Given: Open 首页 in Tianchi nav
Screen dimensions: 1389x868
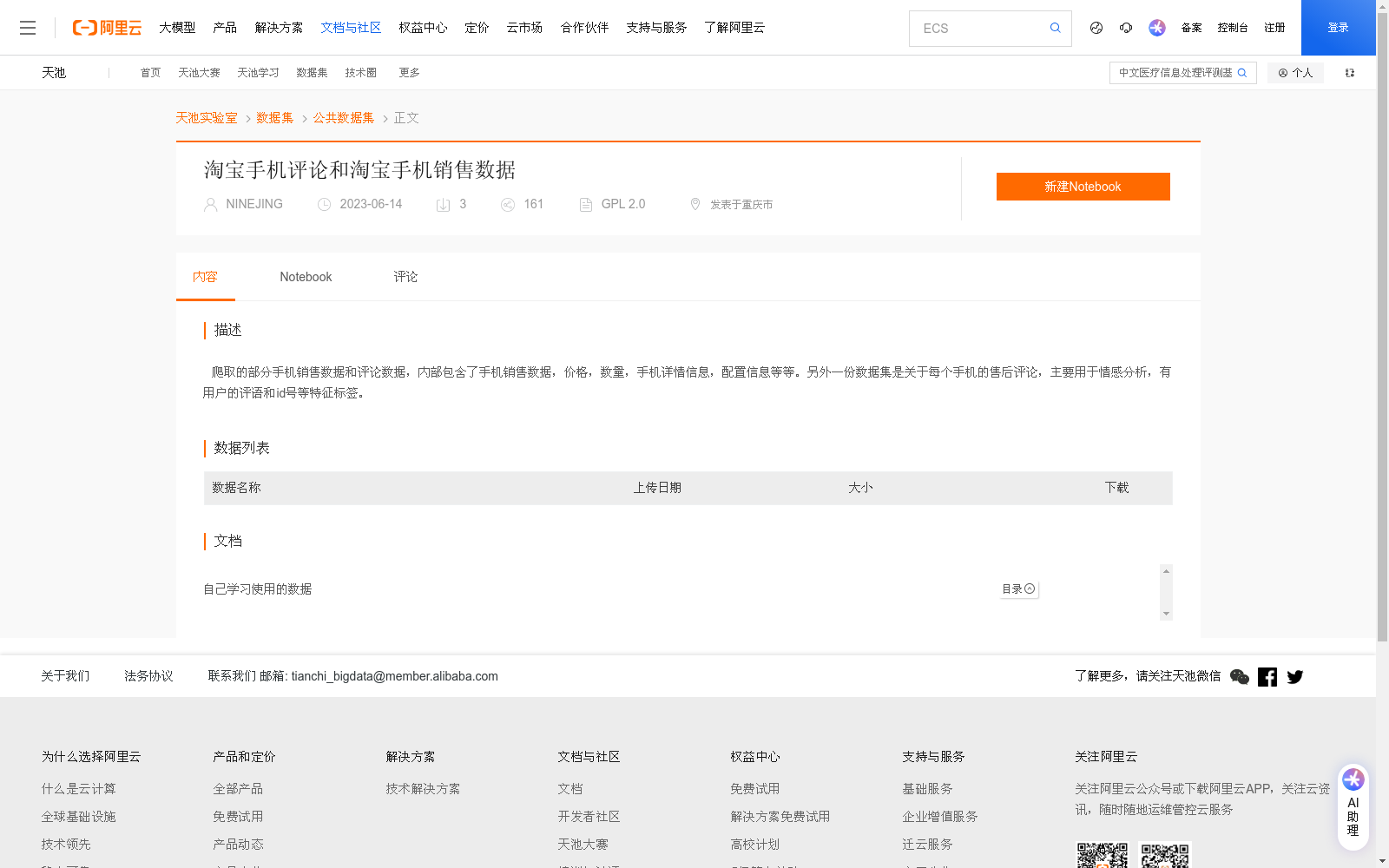Looking at the screenshot, I should point(150,73).
